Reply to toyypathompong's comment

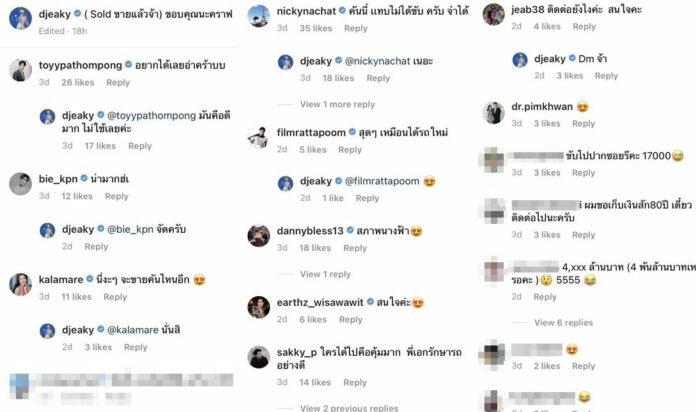coord(118,83)
